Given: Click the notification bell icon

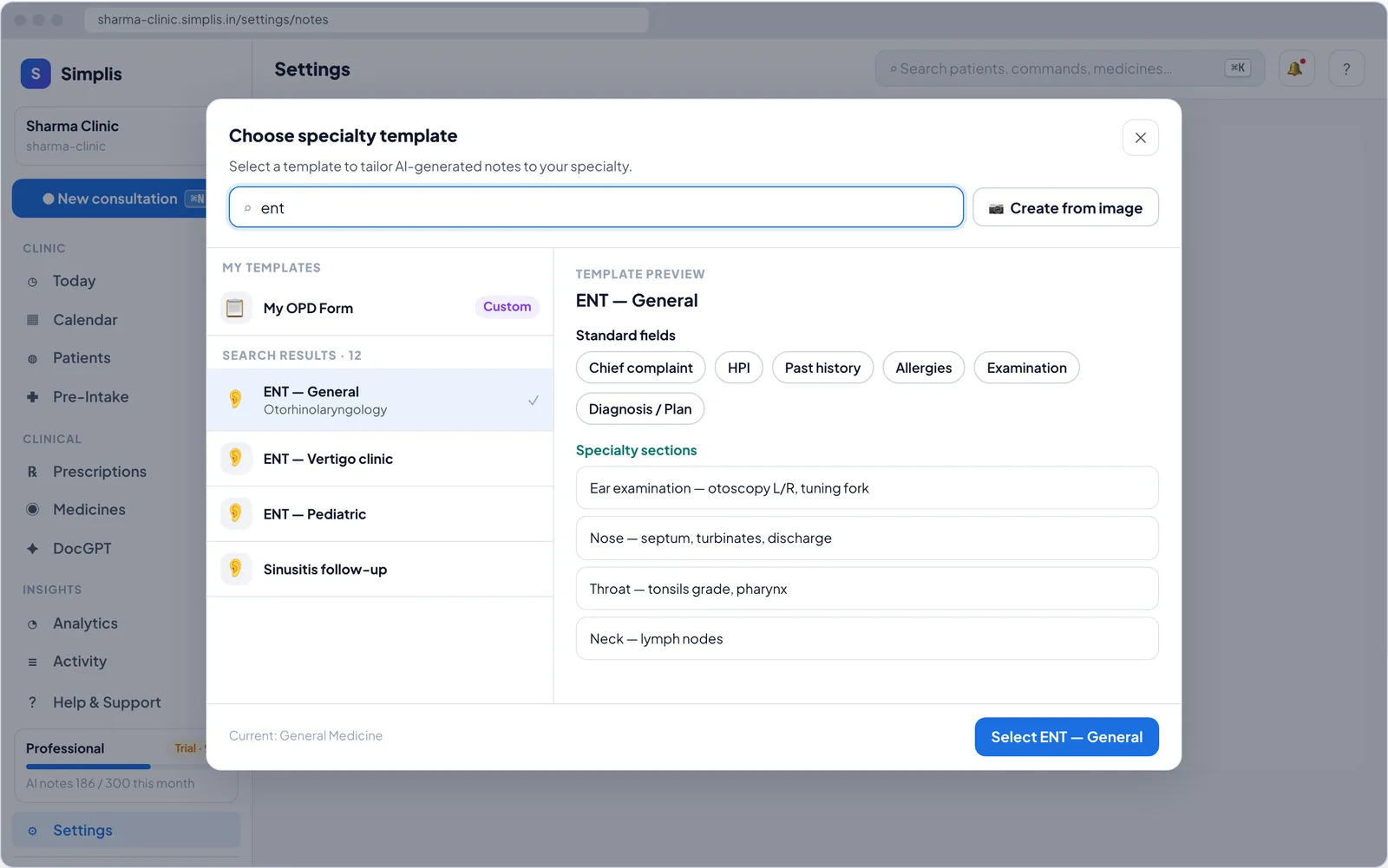Looking at the screenshot, I should (x=1296, y=69).
